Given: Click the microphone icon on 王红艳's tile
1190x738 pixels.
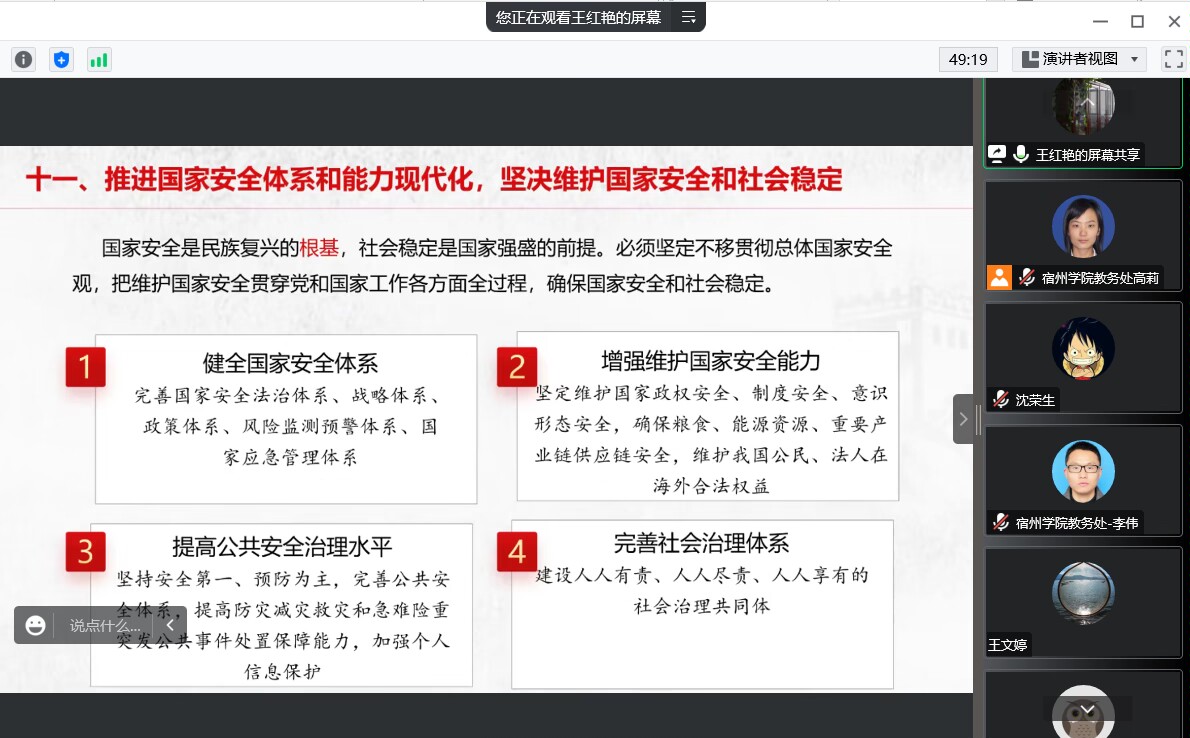Looking at the screenshot, I should 1021,154.
